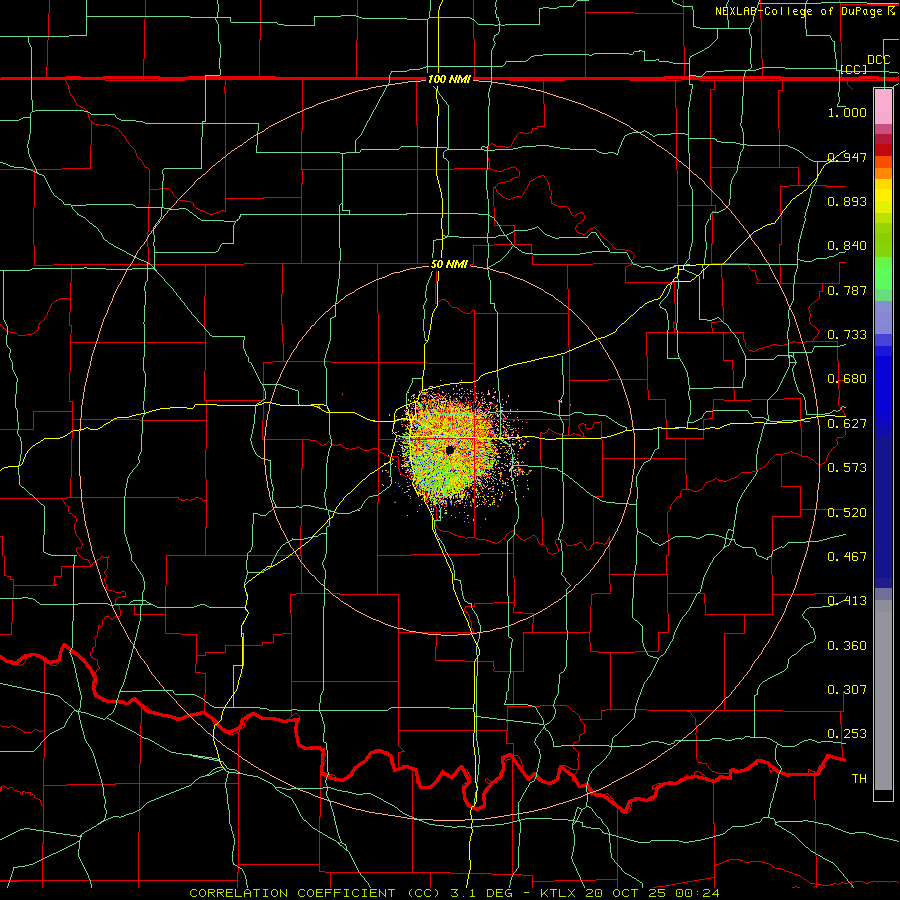Viewport: 900px width, 900px height.
Task: Click the "20 OCT 25 00:24" timestamp
Action: [x=652, y=893]
